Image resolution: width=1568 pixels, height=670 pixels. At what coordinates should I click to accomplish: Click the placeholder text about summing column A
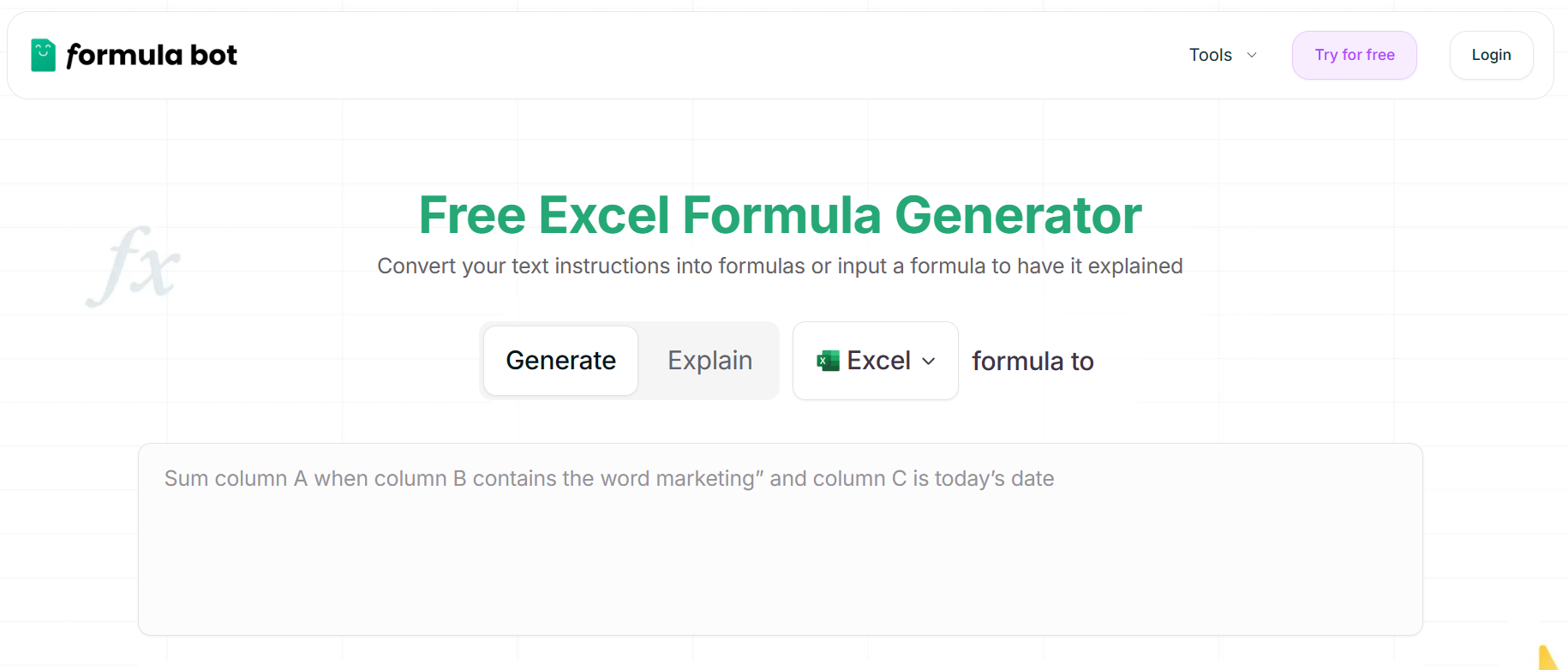(x=609, y=478)
